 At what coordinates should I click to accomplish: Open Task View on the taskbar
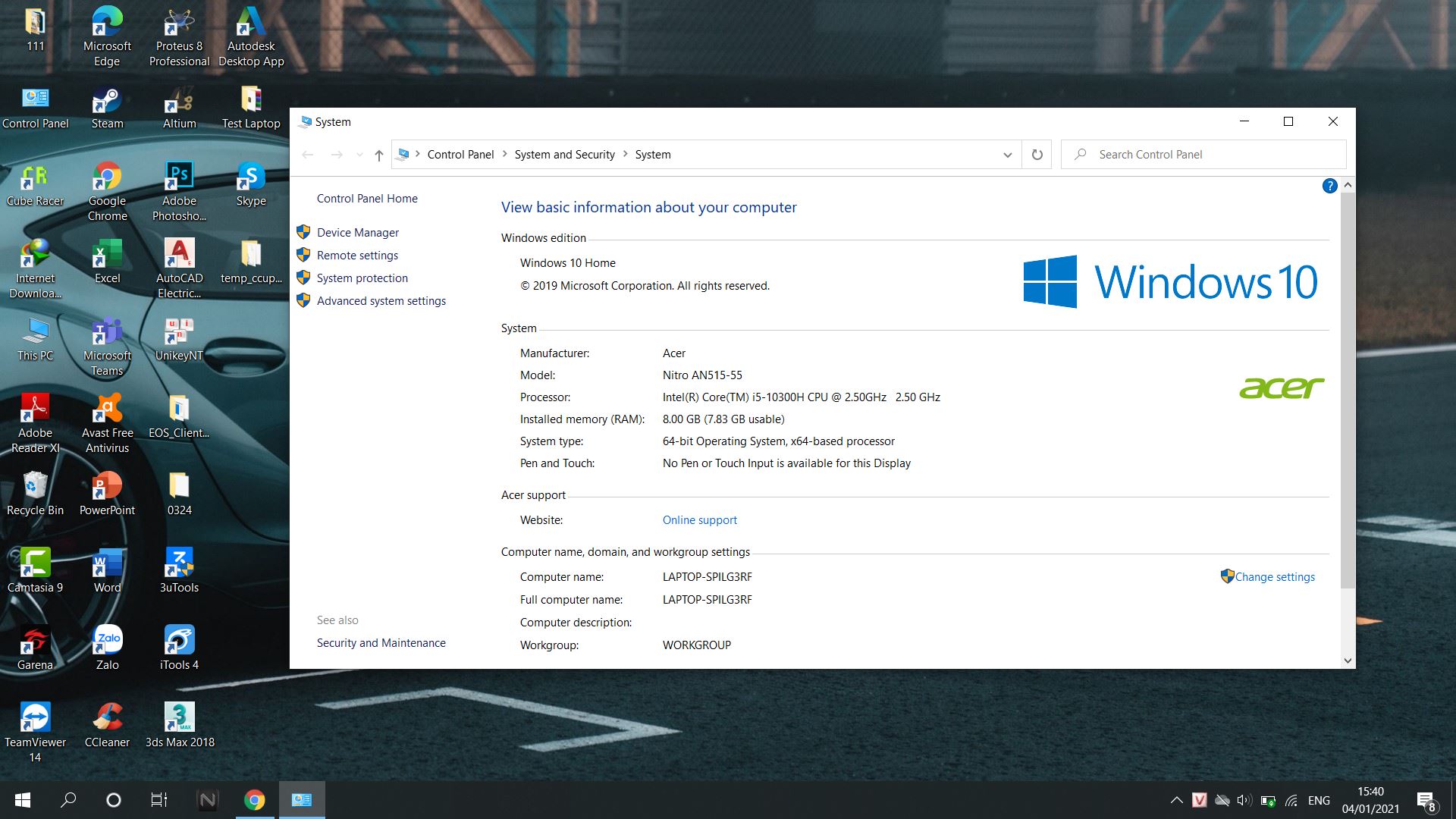coord(158,800)
